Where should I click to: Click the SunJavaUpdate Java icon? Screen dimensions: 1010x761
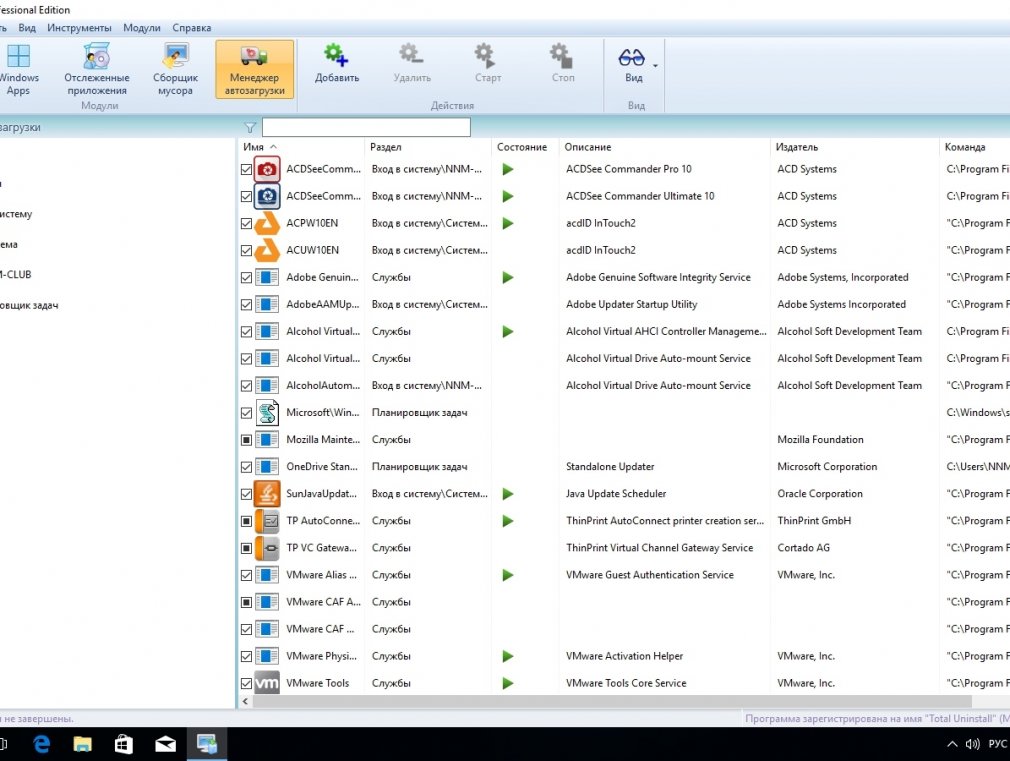267,494
